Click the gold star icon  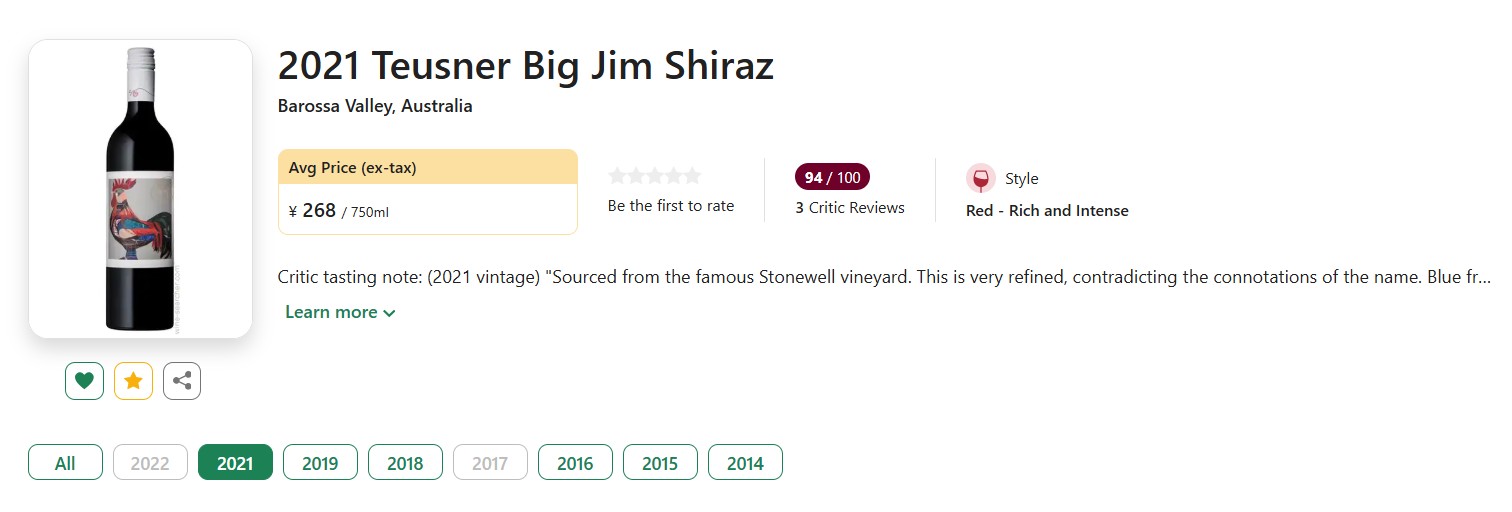point(133,381)
